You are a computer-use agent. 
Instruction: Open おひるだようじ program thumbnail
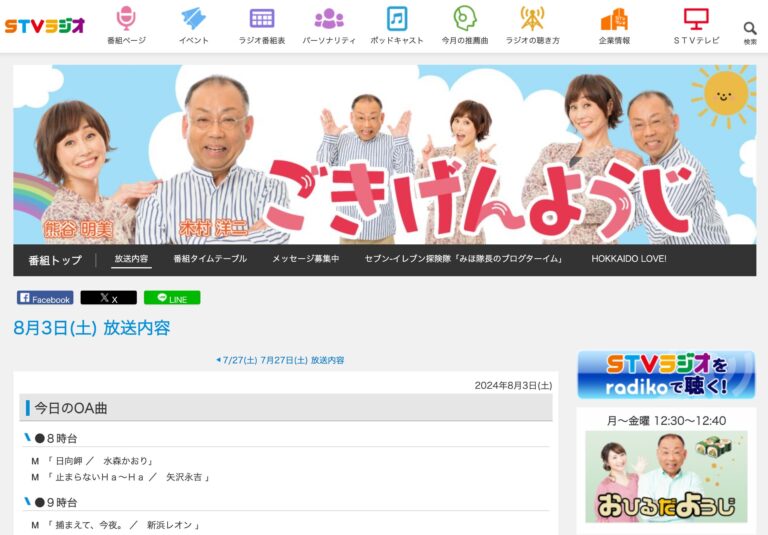click(666, 477)
